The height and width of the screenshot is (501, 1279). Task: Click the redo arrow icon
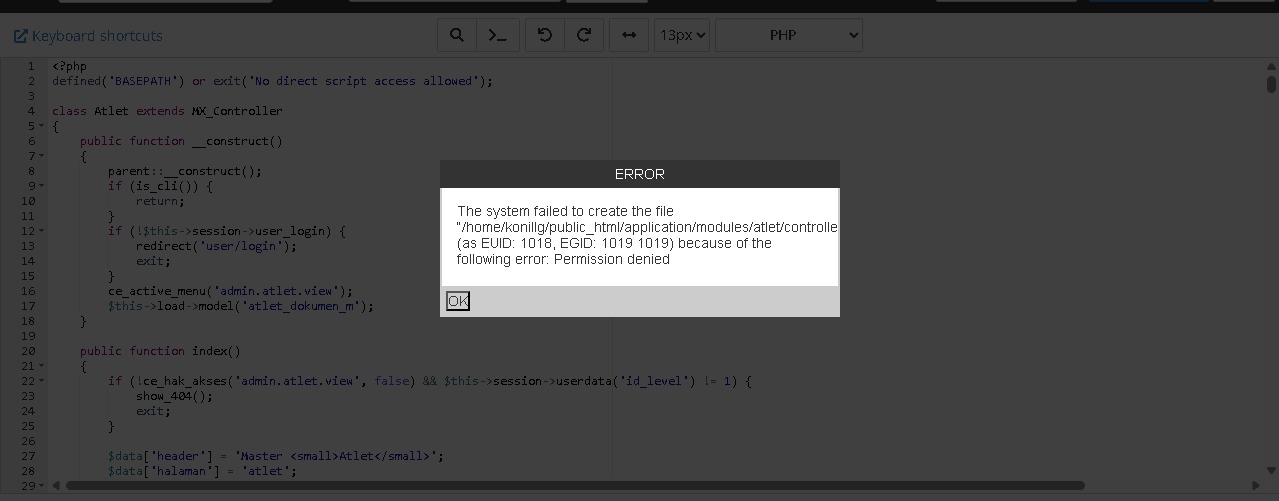point(584,35)
